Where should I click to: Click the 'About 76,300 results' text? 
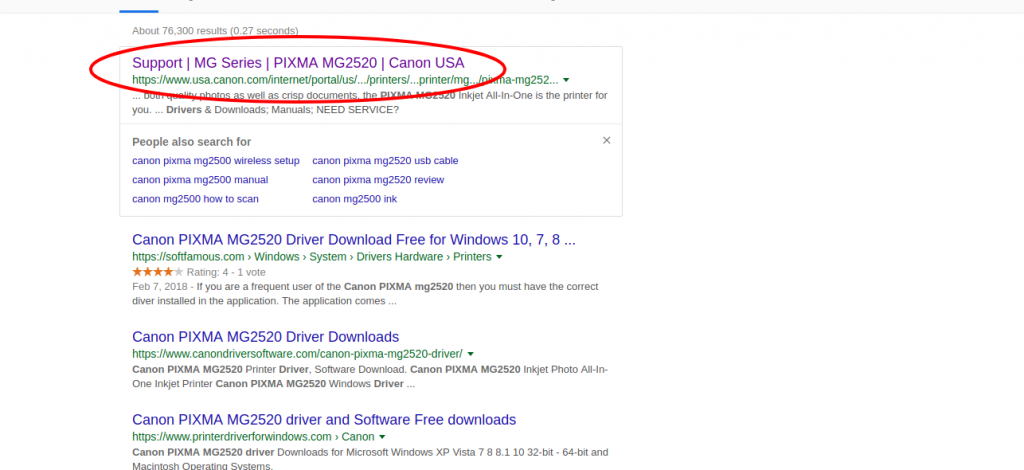coord(215,31)
